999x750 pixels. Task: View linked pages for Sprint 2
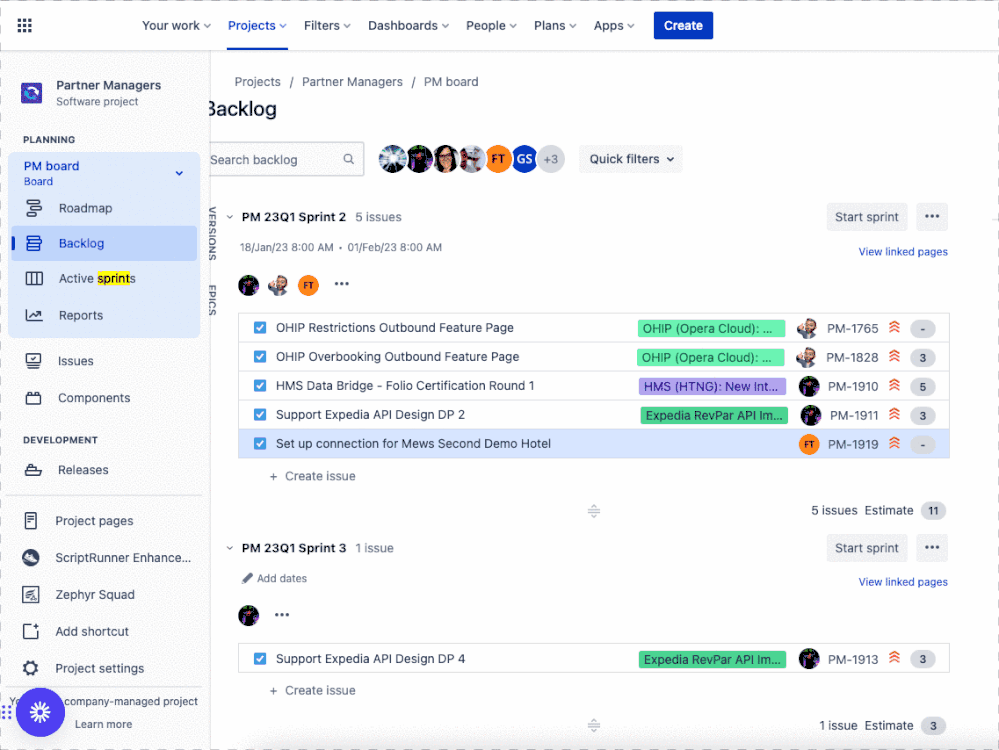(x=903, y=252)
